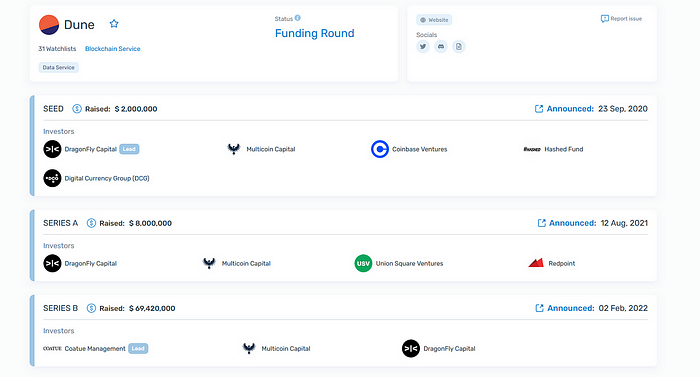Viewport: 700px width, 377px height.
Task: Open Dune's Twitter social icon
Action: (423, 46)
